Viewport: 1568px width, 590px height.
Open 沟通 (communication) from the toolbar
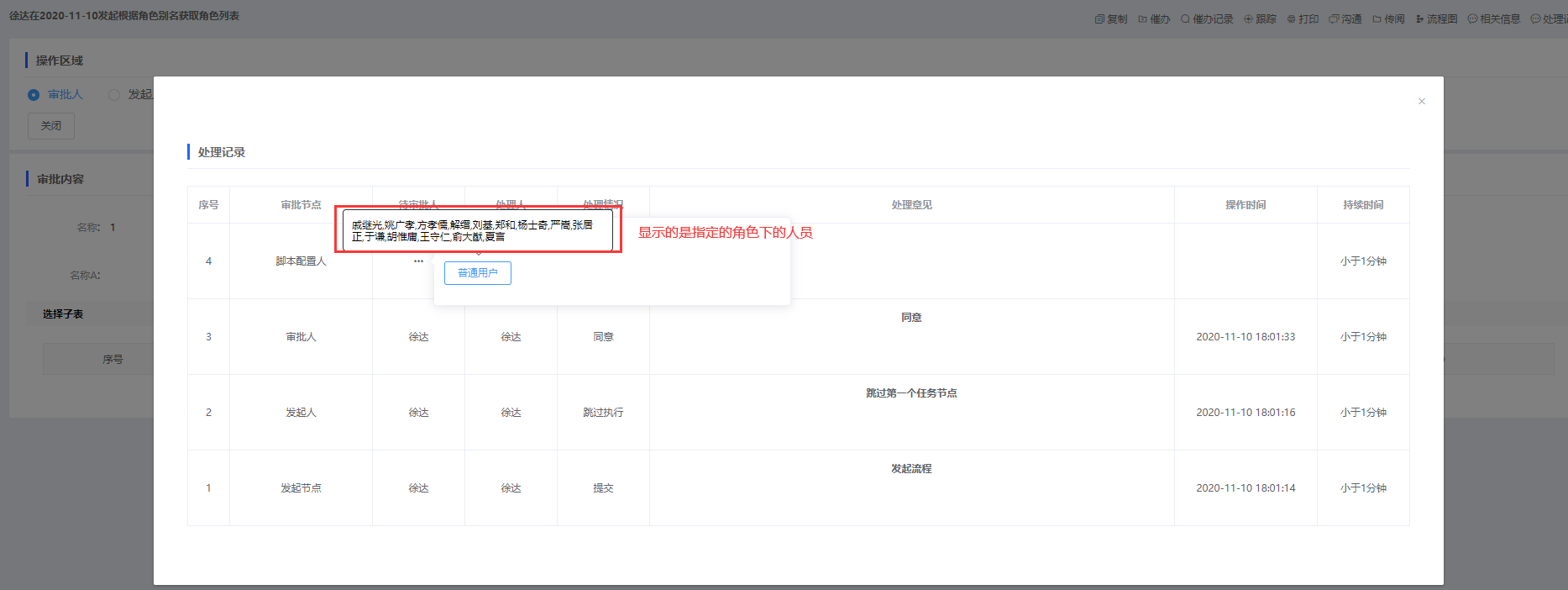coord(1345,18)
